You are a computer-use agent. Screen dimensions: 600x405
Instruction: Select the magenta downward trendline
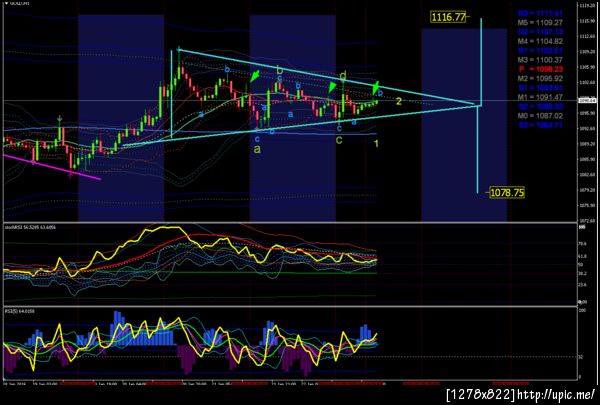coord(52,167)
